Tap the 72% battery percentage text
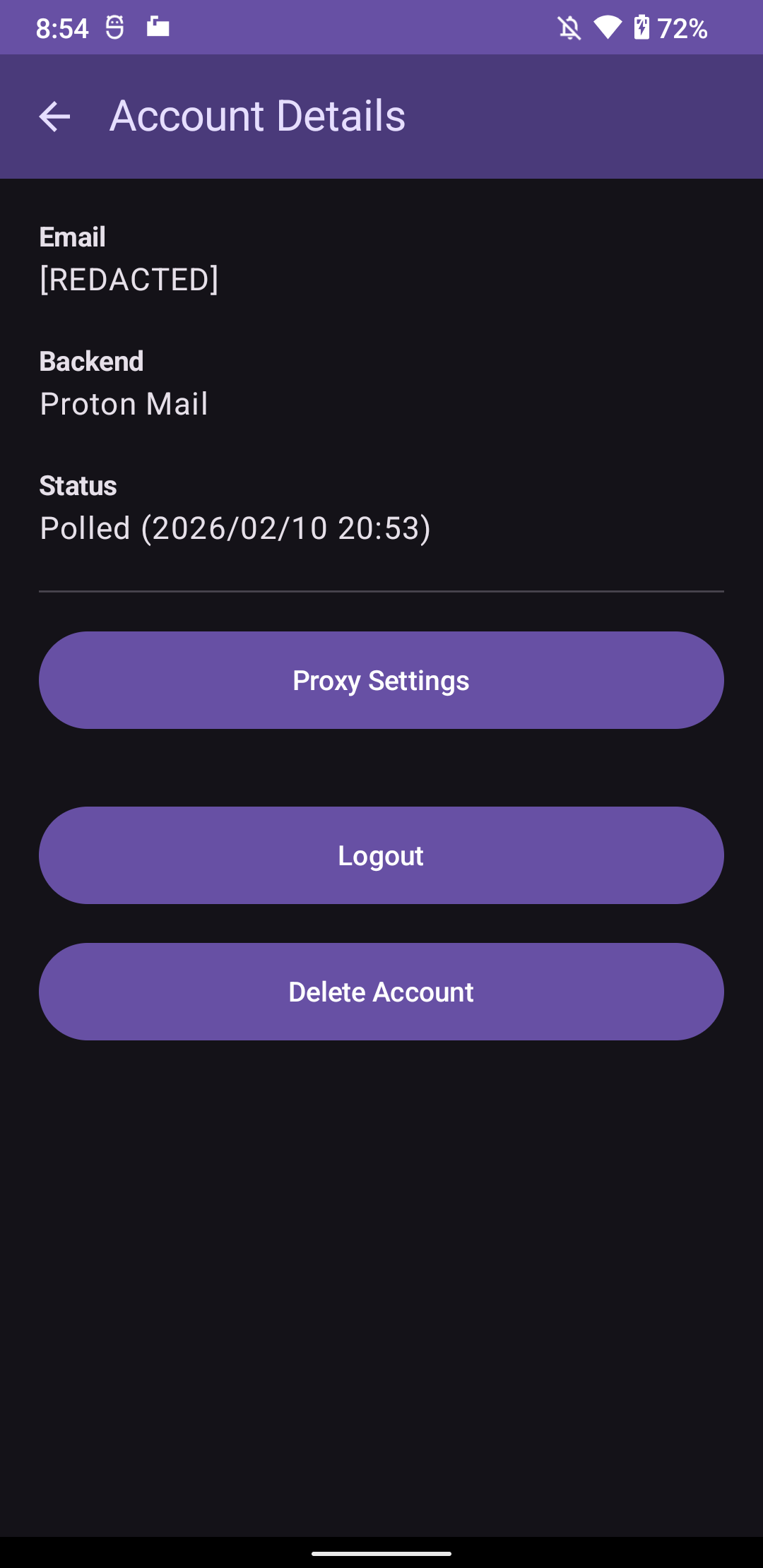The width and height of the screenshot is (763, 1568). pos(682,28)
